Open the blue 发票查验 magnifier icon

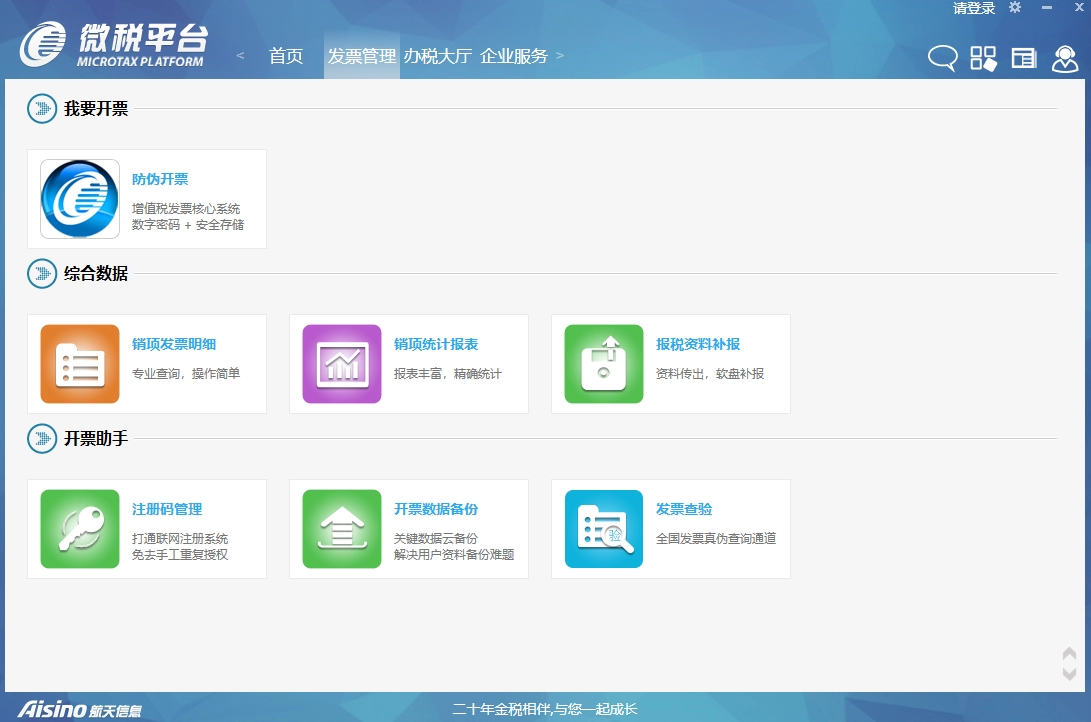coord(604,529)
